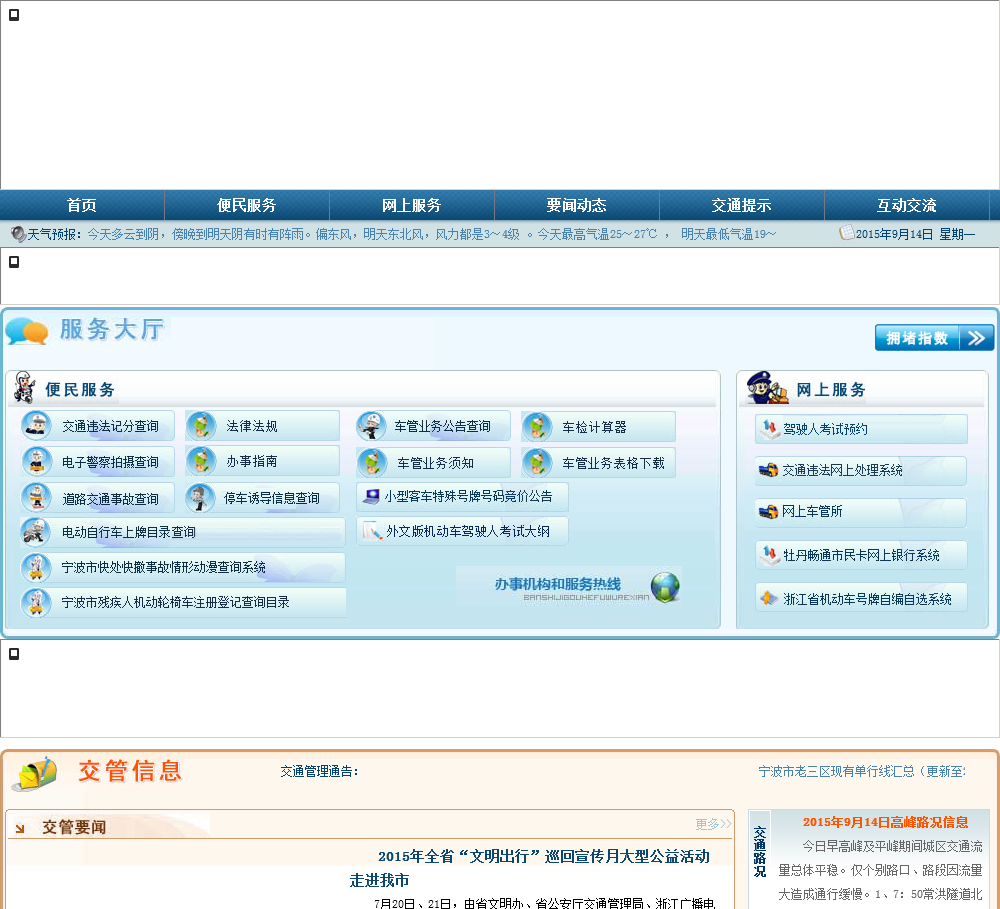Open 2015年9月14日高峰路况信息 heading
This screenshot has height=909, width=1000.
pyautogui.click(x=885, y=822)
